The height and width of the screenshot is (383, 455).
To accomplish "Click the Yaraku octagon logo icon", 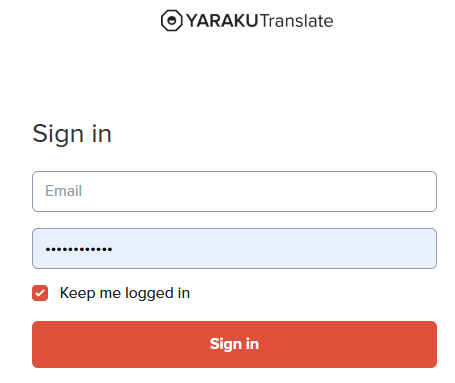I will coord(172,21).
